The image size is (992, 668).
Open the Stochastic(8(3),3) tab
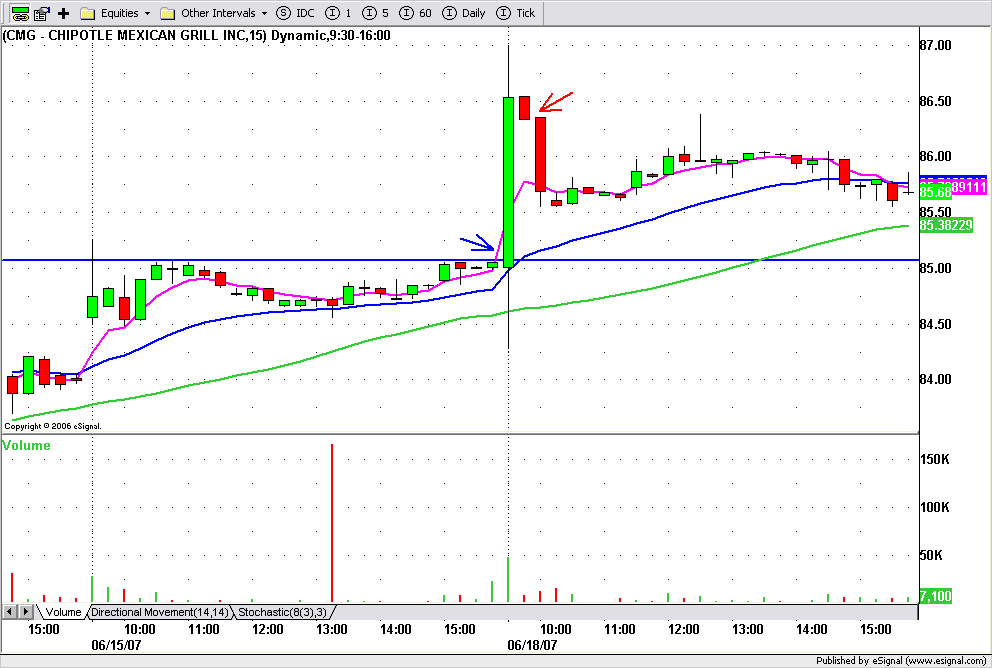coord(282,612)
